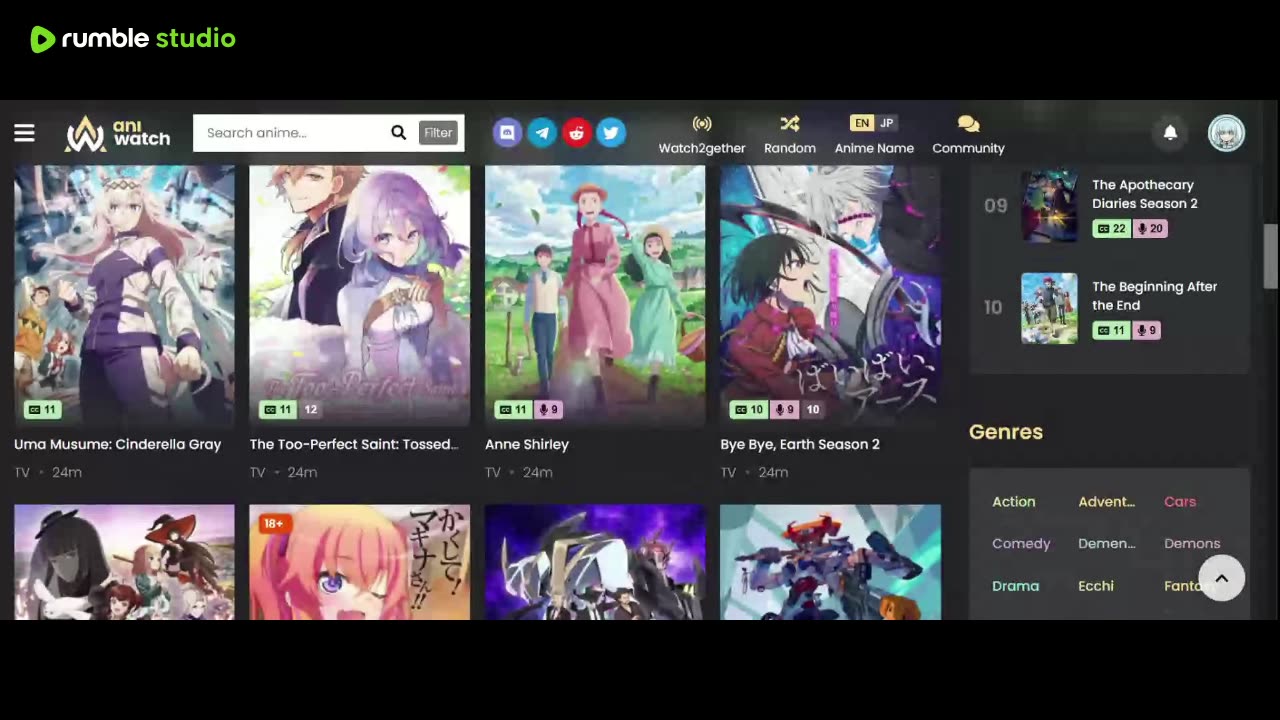Click episode count 12 on Too-Perfect Saint
Viewport: 1280px width, 720px height.
[x=311, y=409]
